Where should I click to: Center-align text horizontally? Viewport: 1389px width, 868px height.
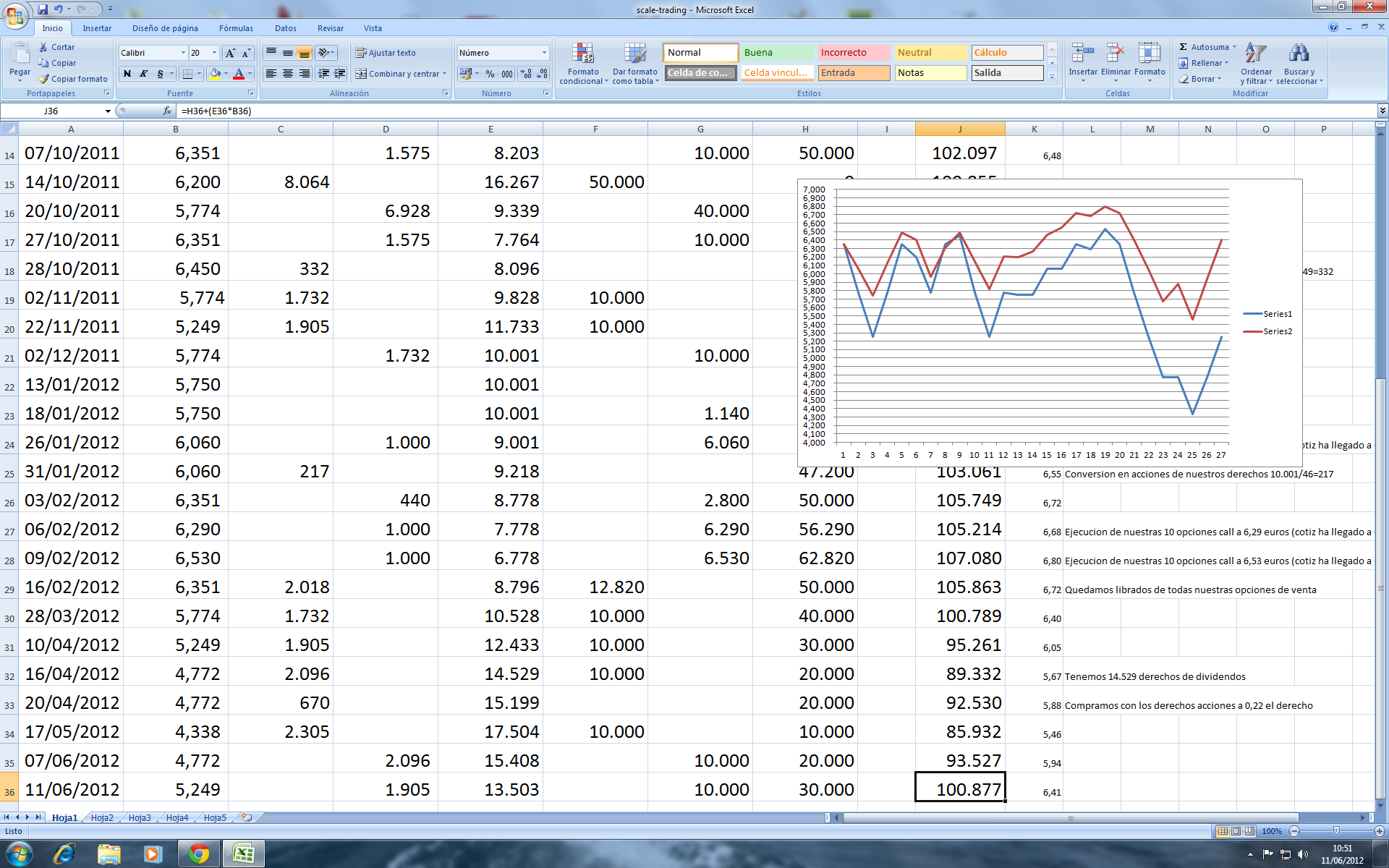288,74
